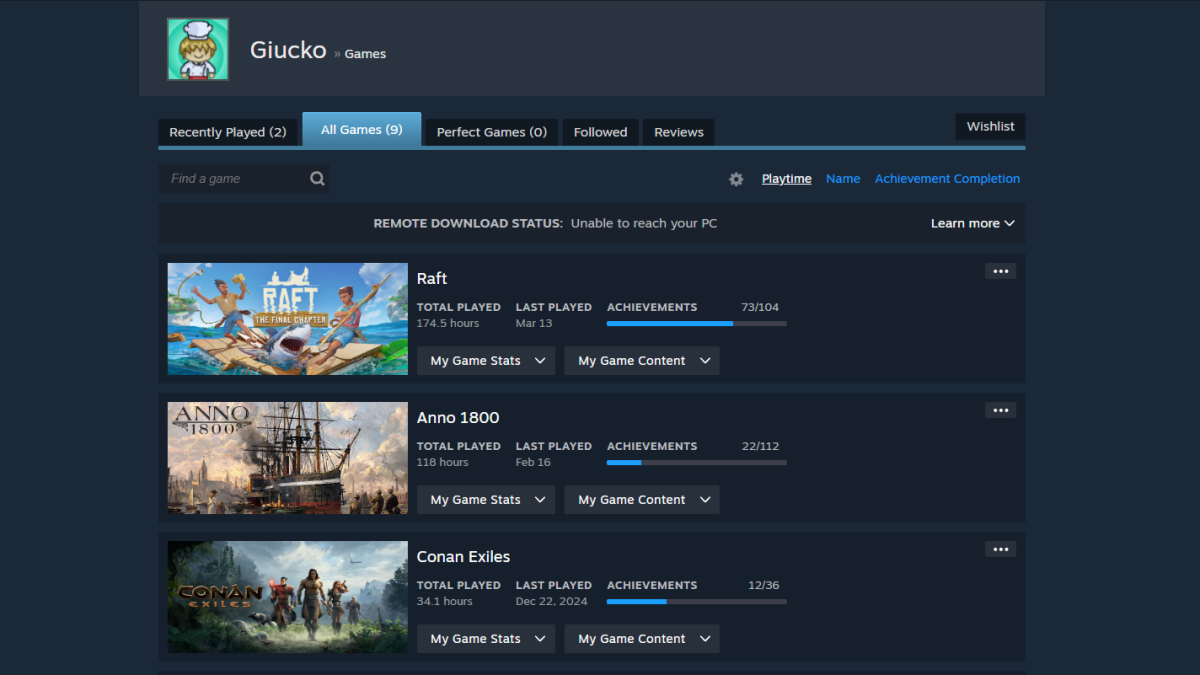Click the Dec 22, 2024 last played date
Image resolution: width=1200 pixels, height=675 pixels.
coord(553,602)
